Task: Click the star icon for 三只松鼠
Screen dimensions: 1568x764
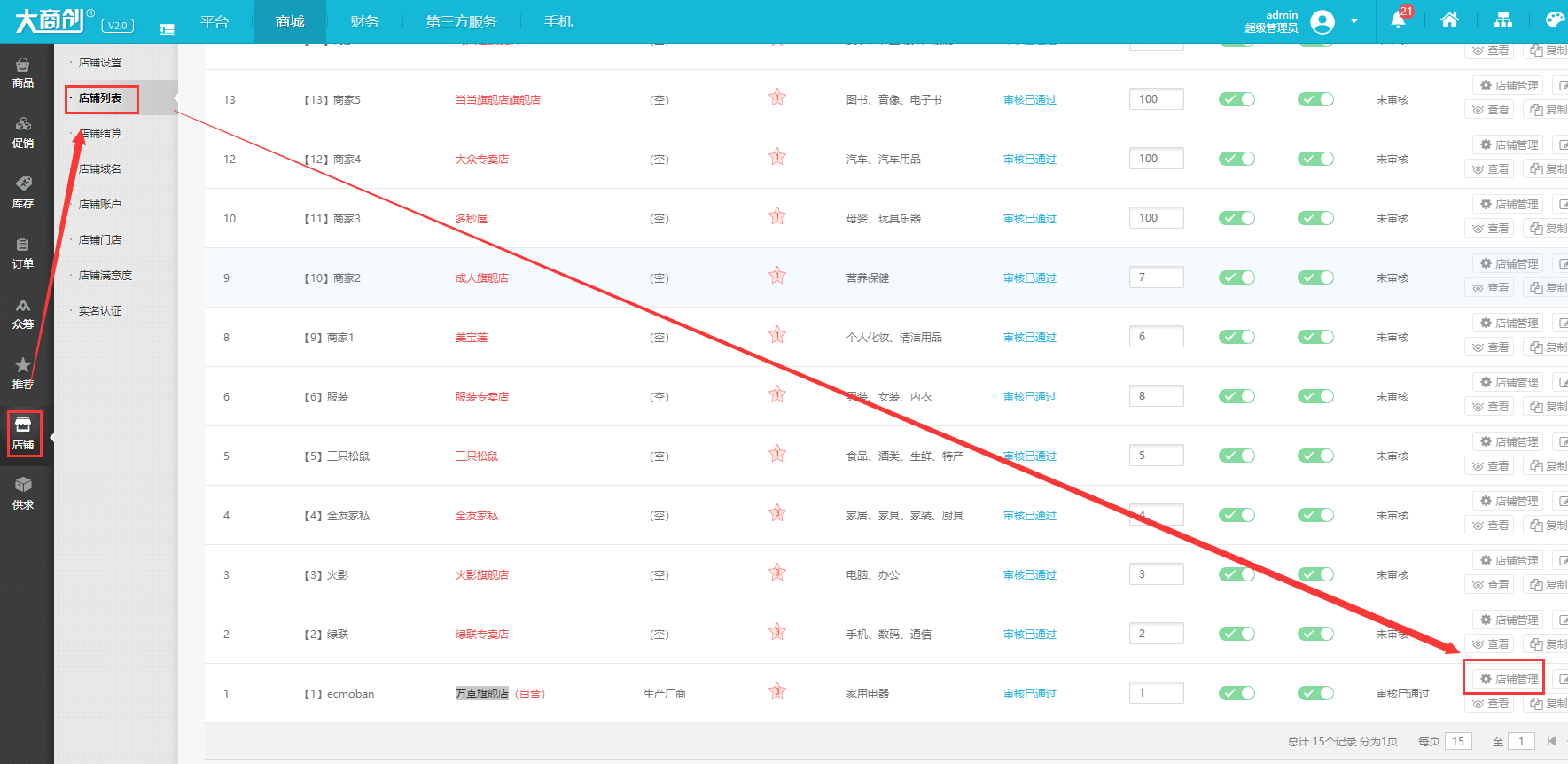Action: point(777,454)
